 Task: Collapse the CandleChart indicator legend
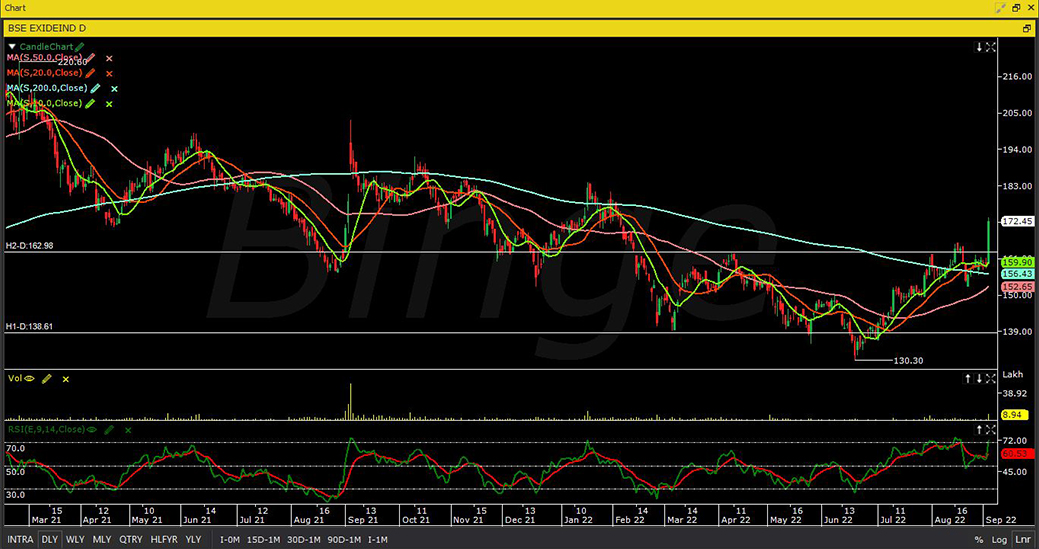12,47
